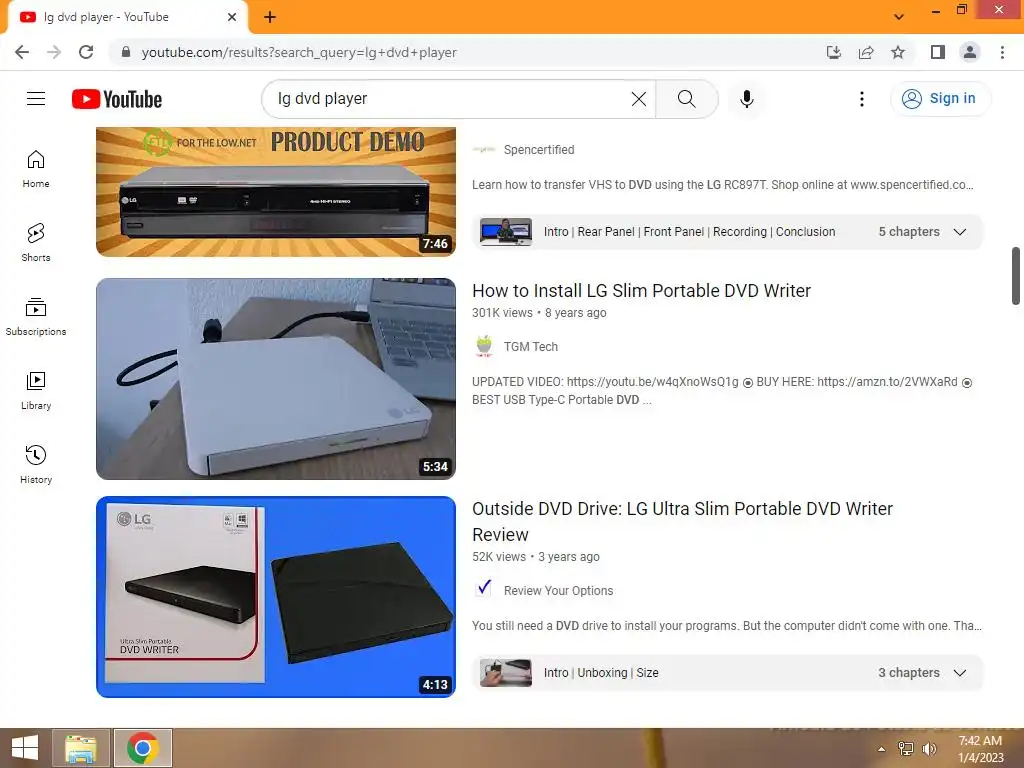Click the YouTube logo

(117, 99)
